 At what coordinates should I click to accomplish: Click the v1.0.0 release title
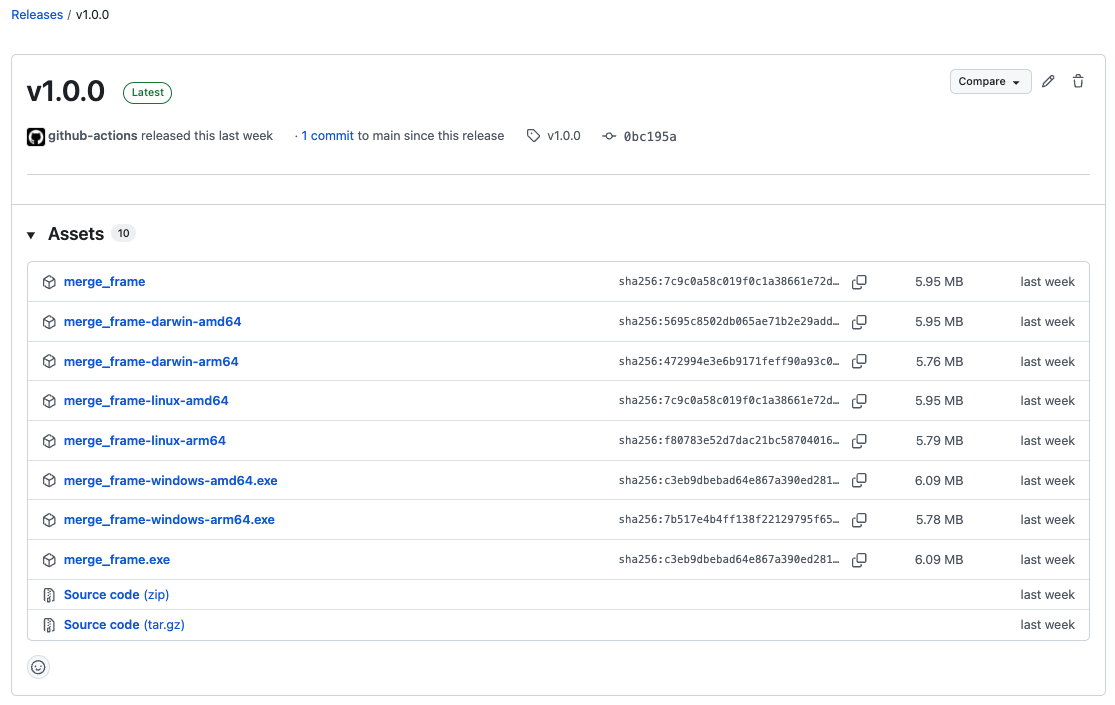(65, 92)
